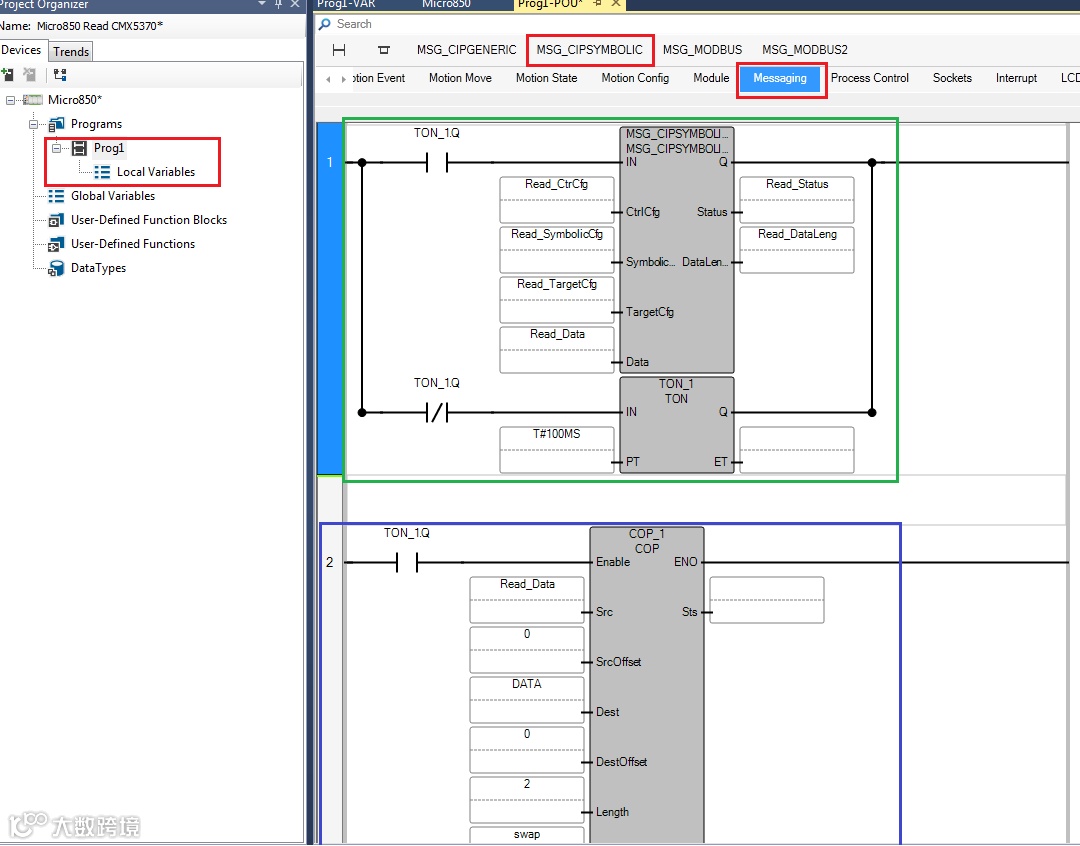Click the Read_CtrlCfg variable box
This screenshot has height=846, width=1080.
tap(557, 200)
